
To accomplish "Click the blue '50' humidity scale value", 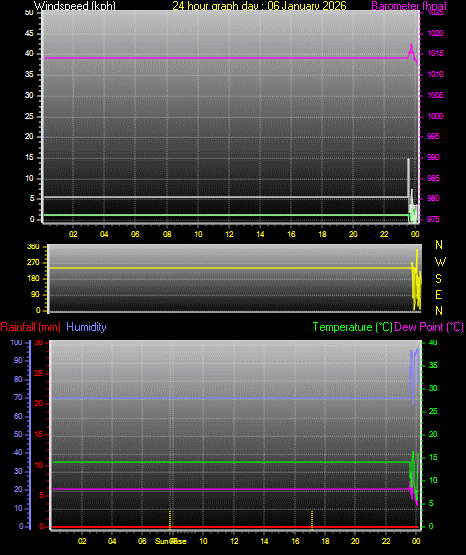I will click(18, 434).
